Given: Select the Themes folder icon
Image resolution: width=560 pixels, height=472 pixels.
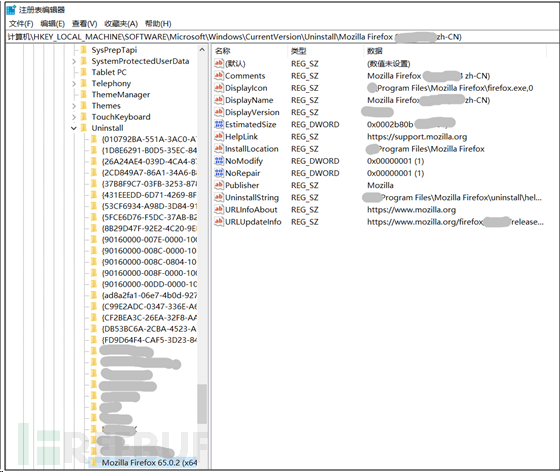Looking at the screenshot, I should click(84, 106).
